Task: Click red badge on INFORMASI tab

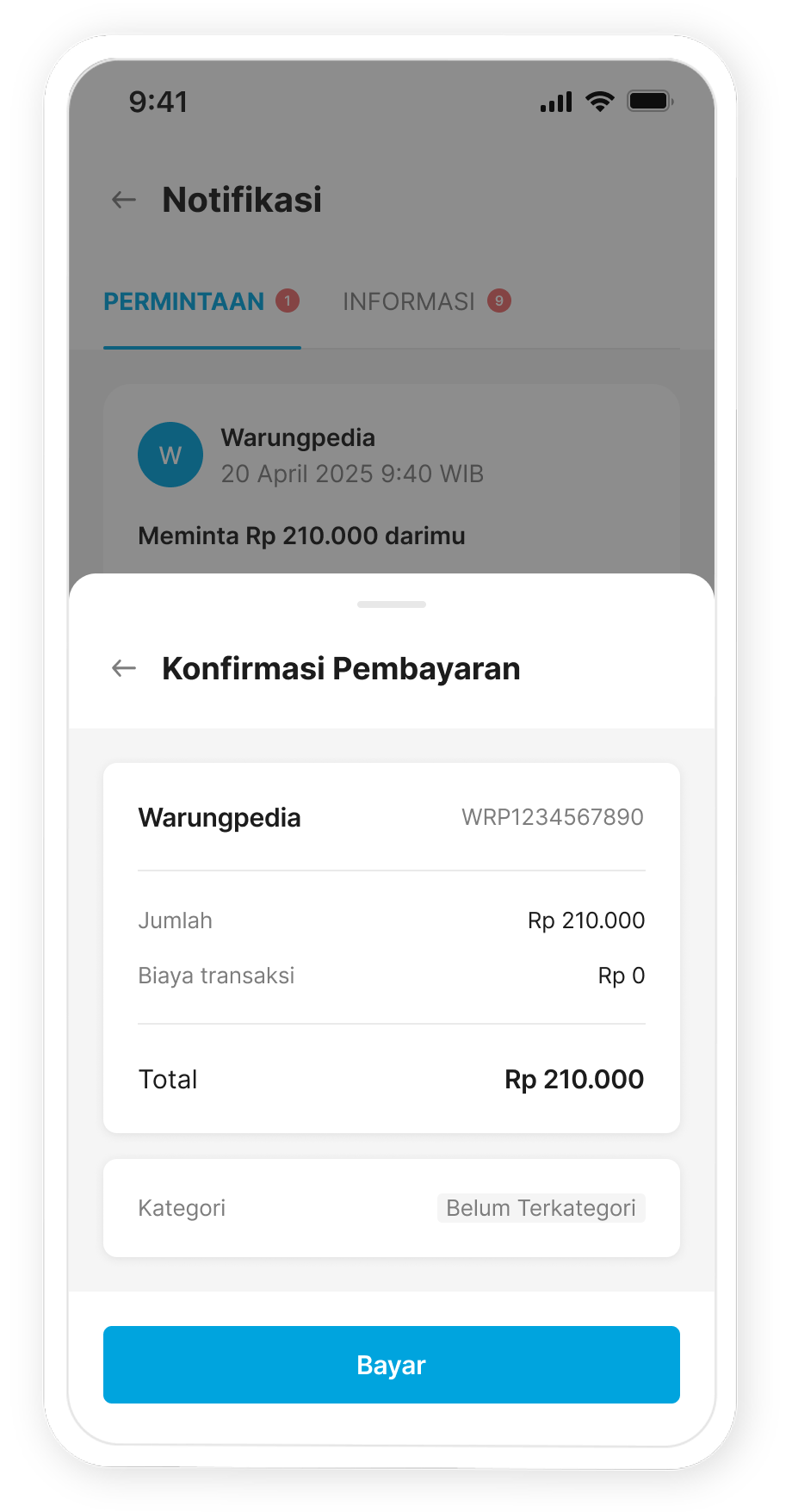Action: [499, 301]
